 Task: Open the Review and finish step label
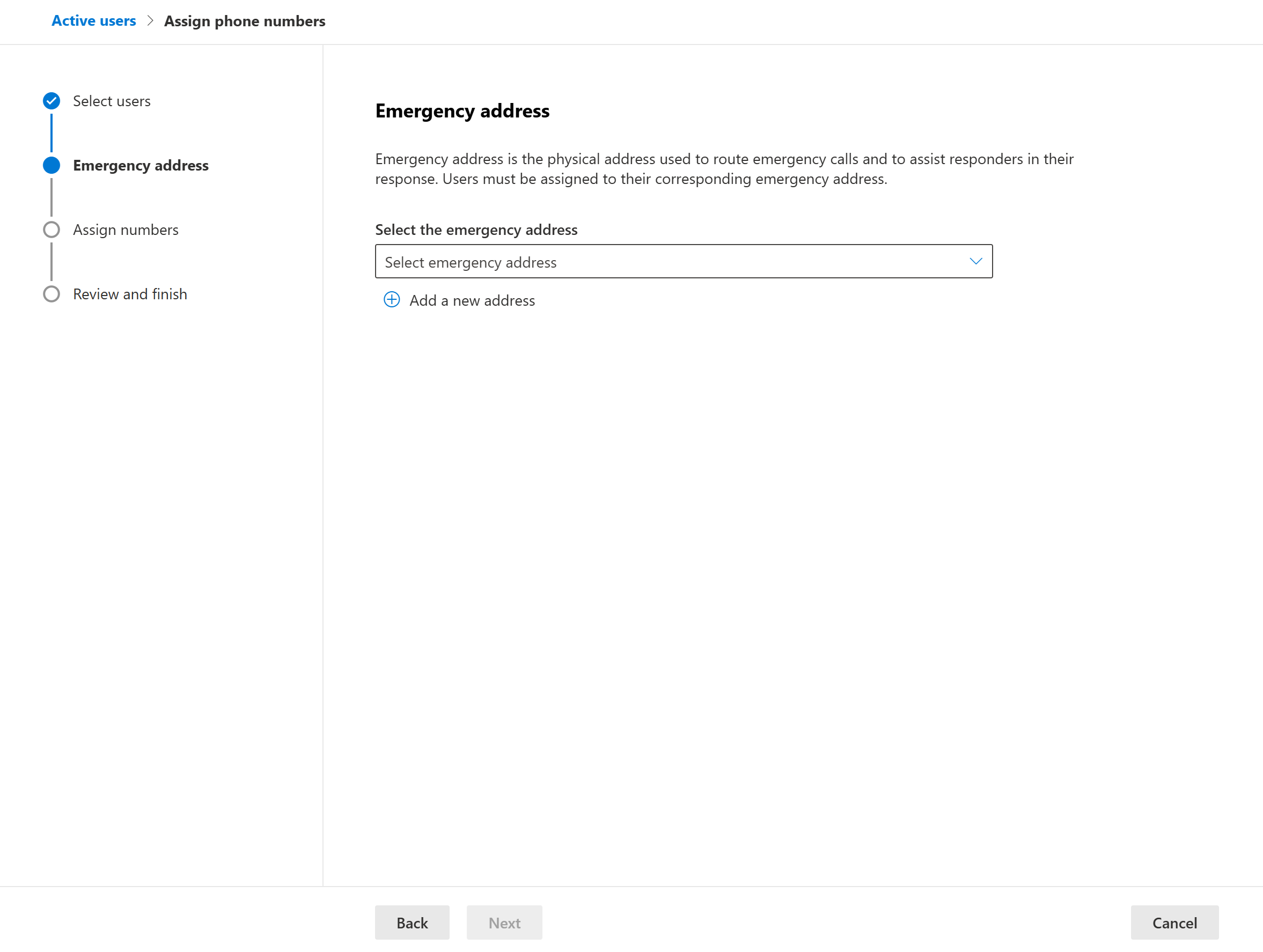(x=130, y=294)
